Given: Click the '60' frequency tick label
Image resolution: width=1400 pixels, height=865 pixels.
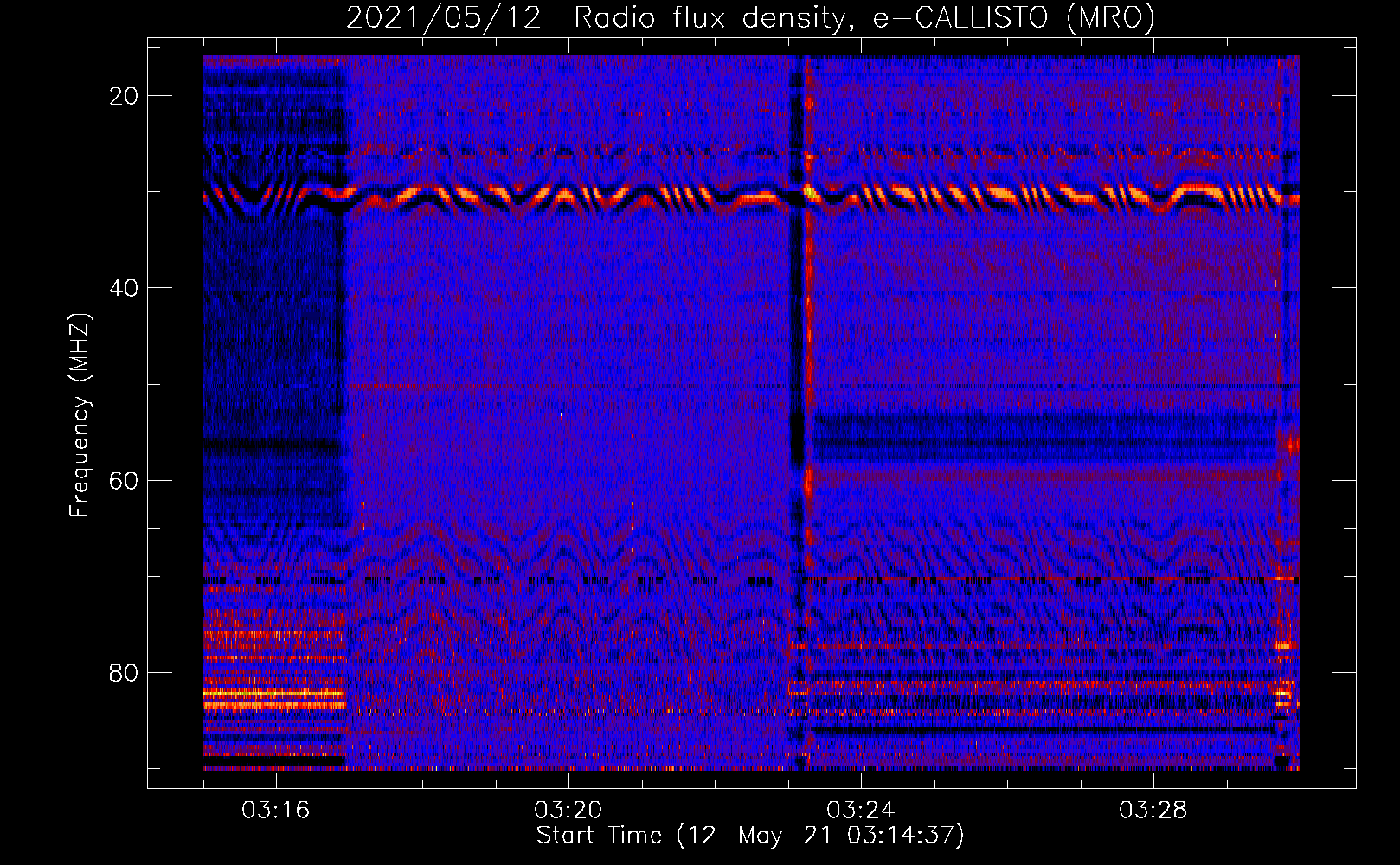Looking at the screenshot, I should [x=125, y=481].
